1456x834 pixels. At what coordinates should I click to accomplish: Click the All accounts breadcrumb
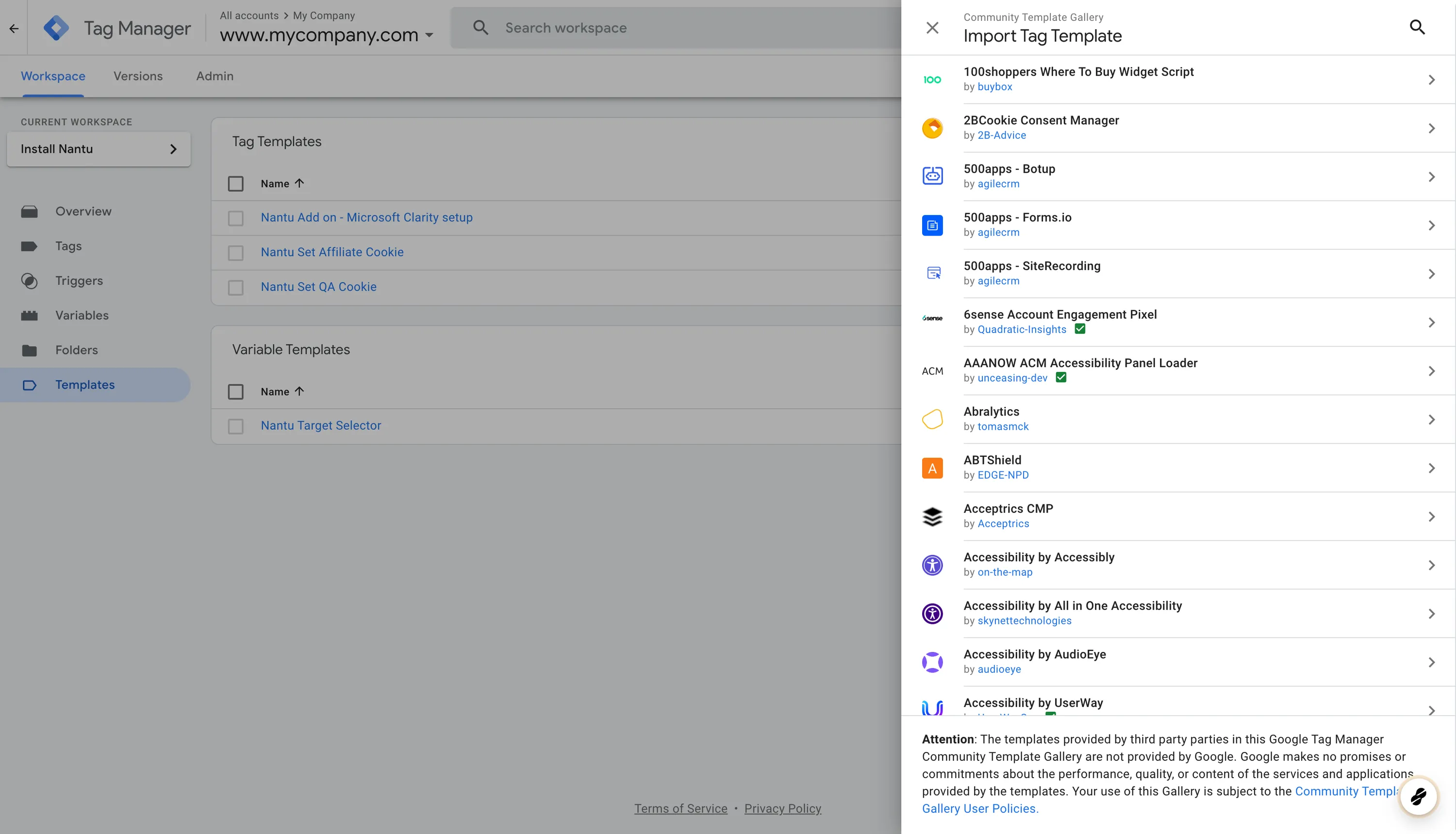click(249, 16)
